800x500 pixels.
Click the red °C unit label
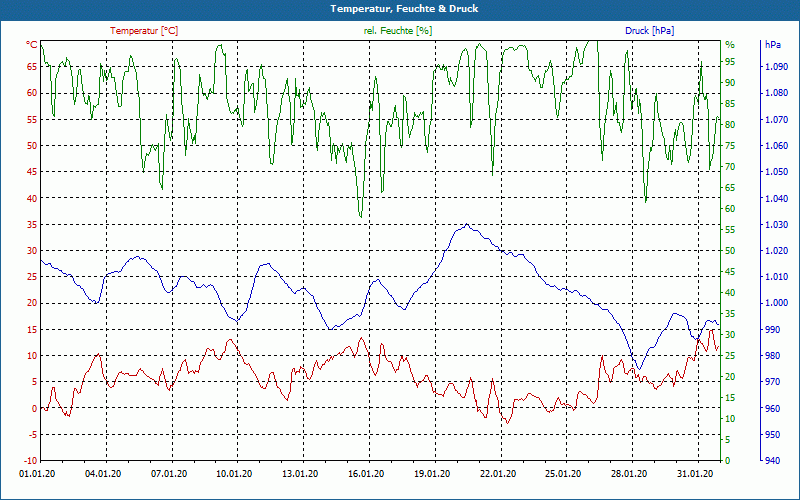click(x=32, y=45)
